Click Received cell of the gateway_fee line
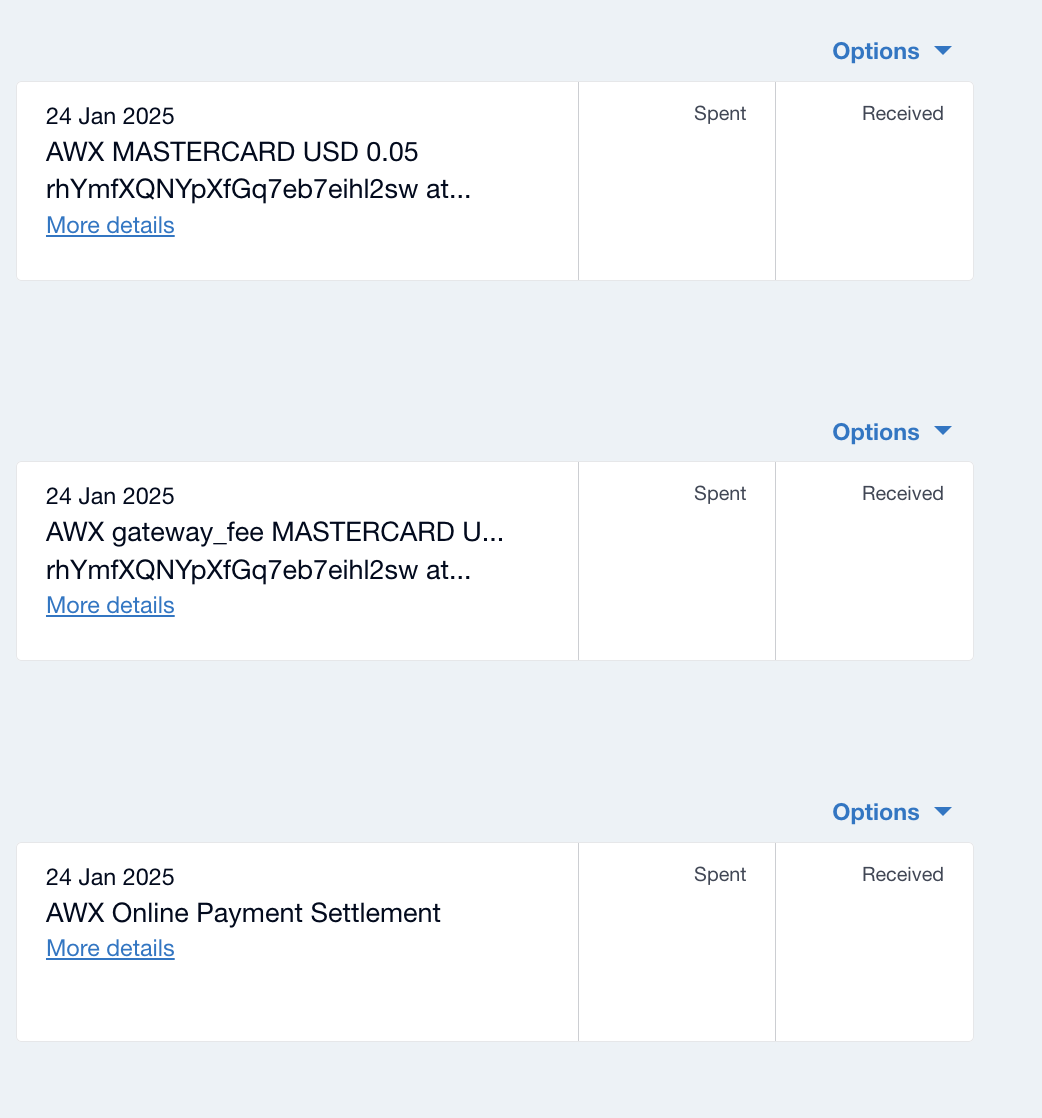Image resolution: width=1042 pixels, height=1118 pixels. 874,561
